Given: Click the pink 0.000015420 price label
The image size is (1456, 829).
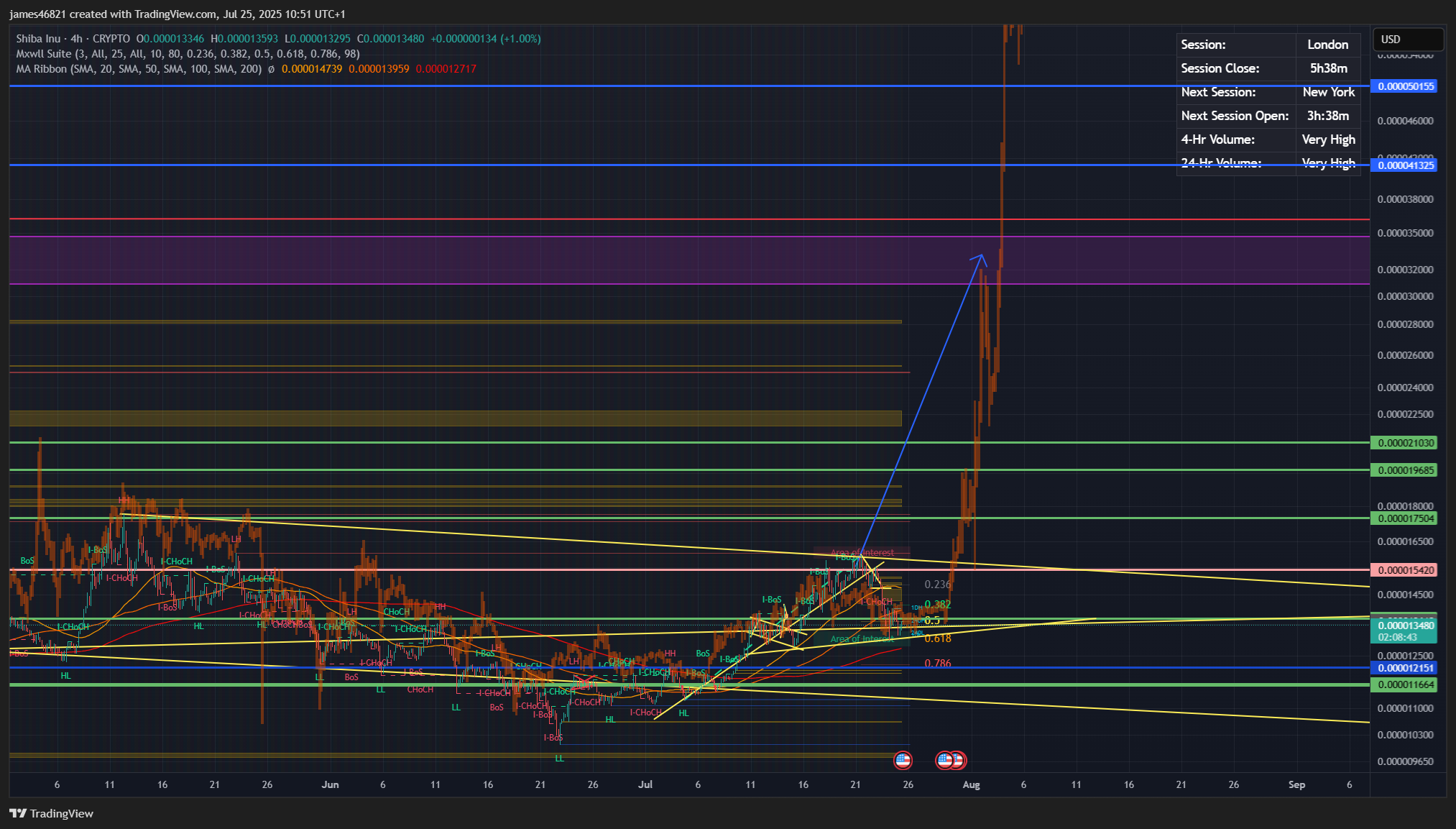Looking at the screenshot, I should coord(1404,570).
